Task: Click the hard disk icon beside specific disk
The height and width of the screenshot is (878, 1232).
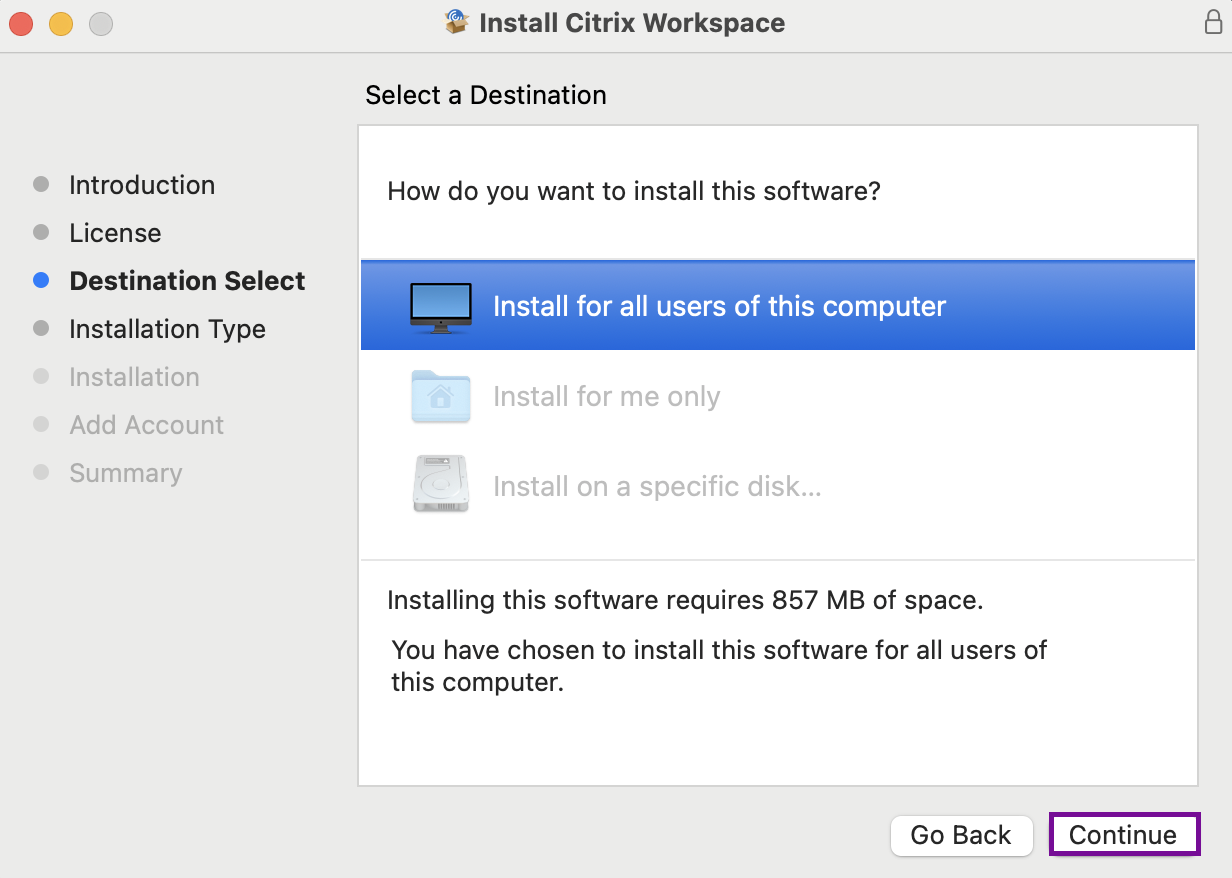Action: pyautogui.click(x=441, y=484)
